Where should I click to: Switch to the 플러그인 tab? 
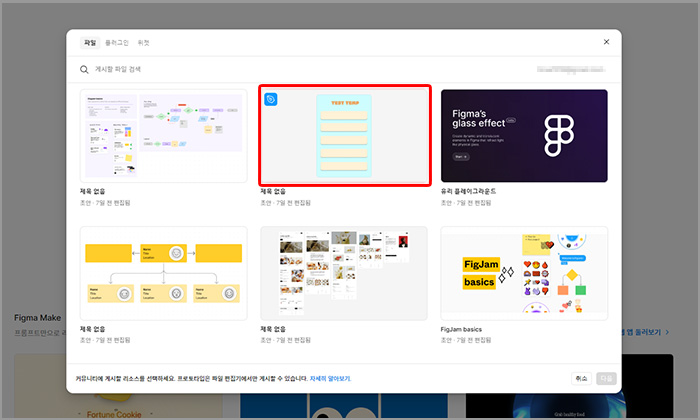tap(117, 43)
